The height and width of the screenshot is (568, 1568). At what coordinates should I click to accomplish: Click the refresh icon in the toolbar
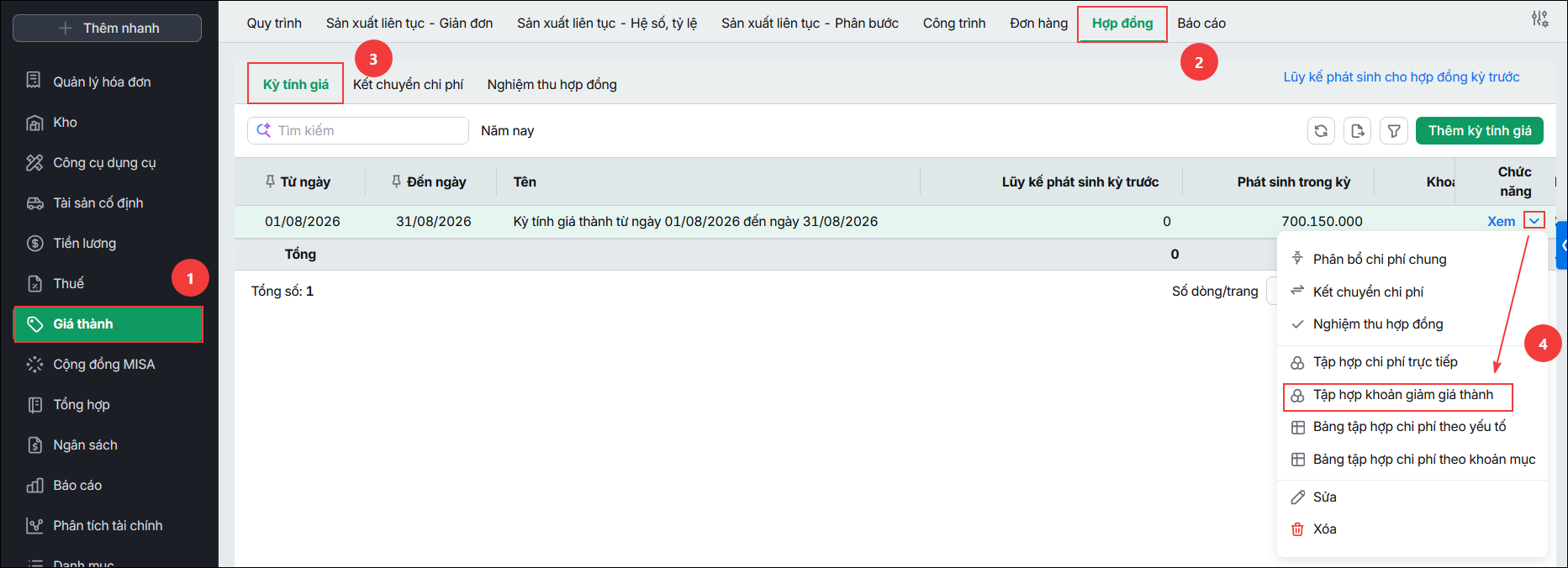1321,131
